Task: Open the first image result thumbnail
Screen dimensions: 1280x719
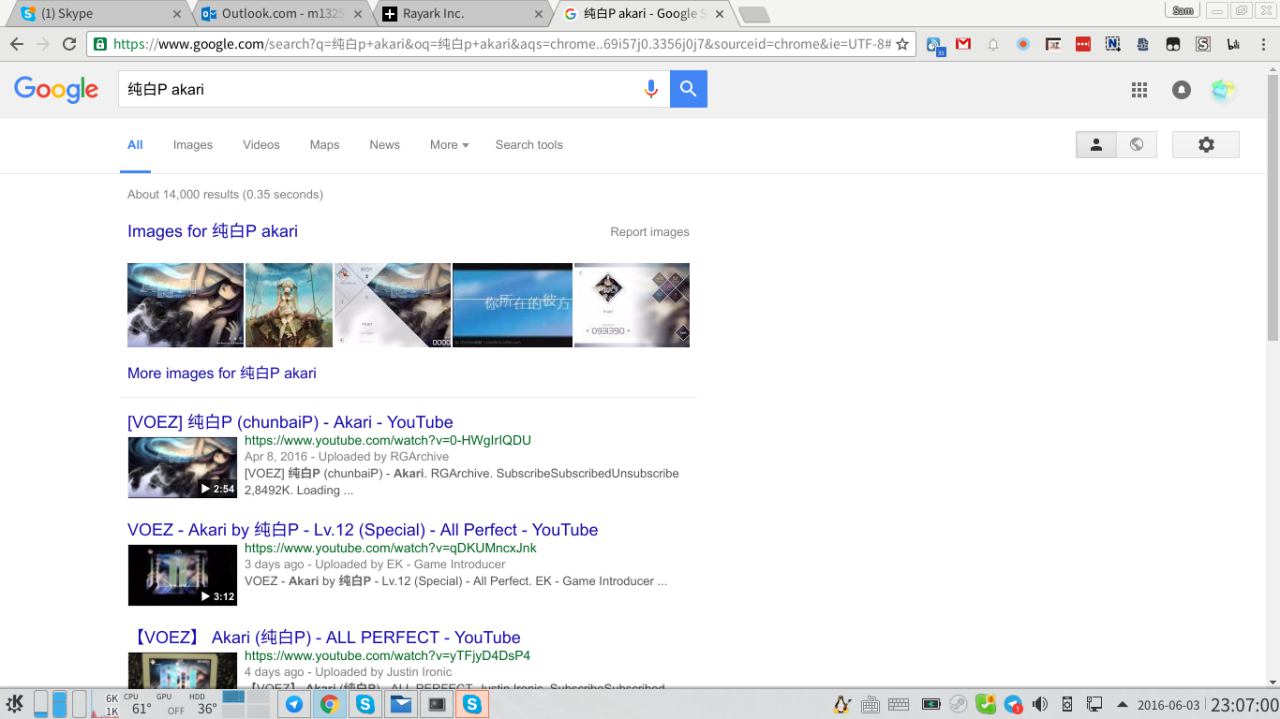Action: (x=185, y=305)
